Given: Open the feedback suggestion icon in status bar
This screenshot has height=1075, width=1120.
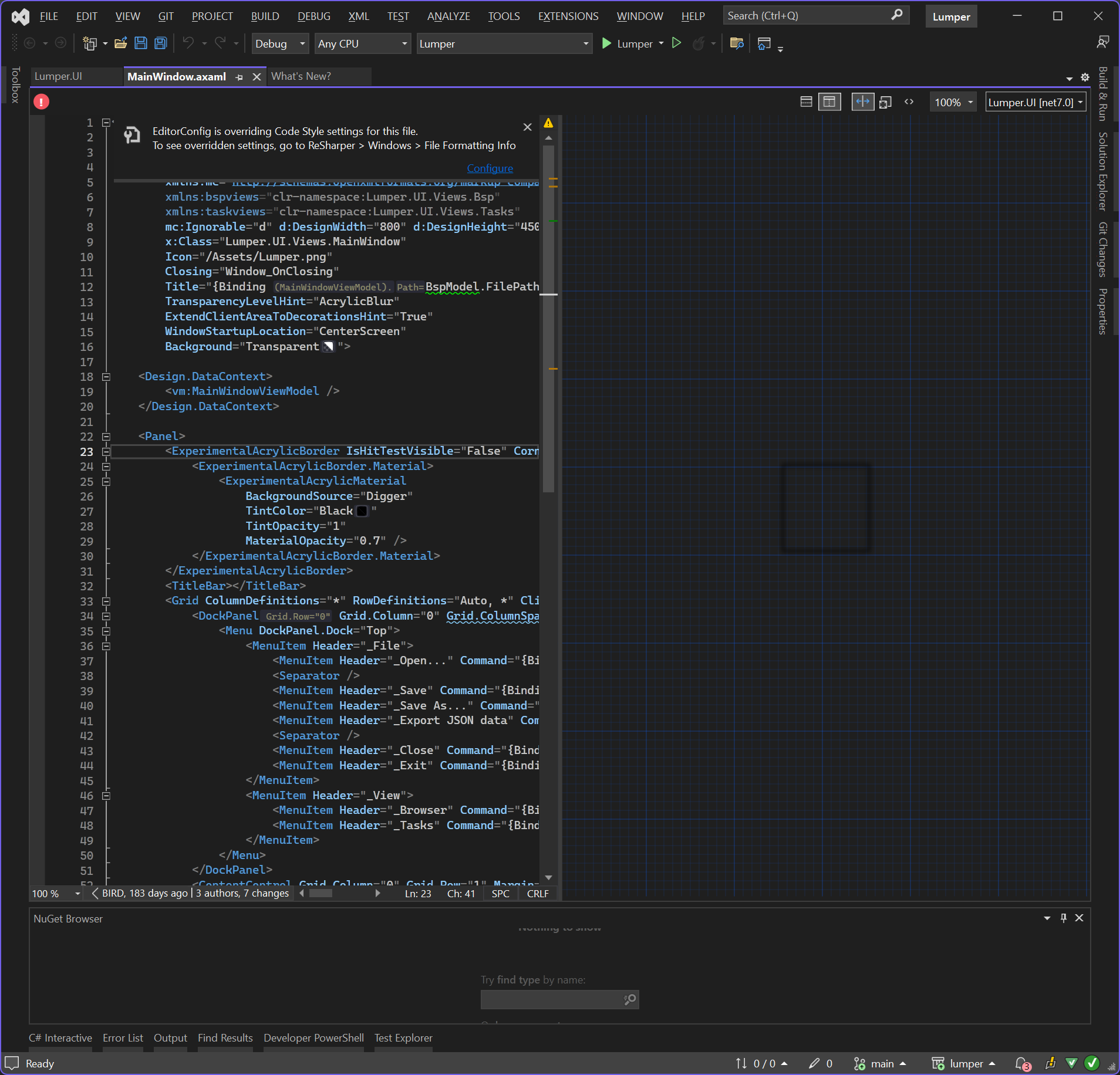Looking at the screenshot, I should coord(1050,1063).
